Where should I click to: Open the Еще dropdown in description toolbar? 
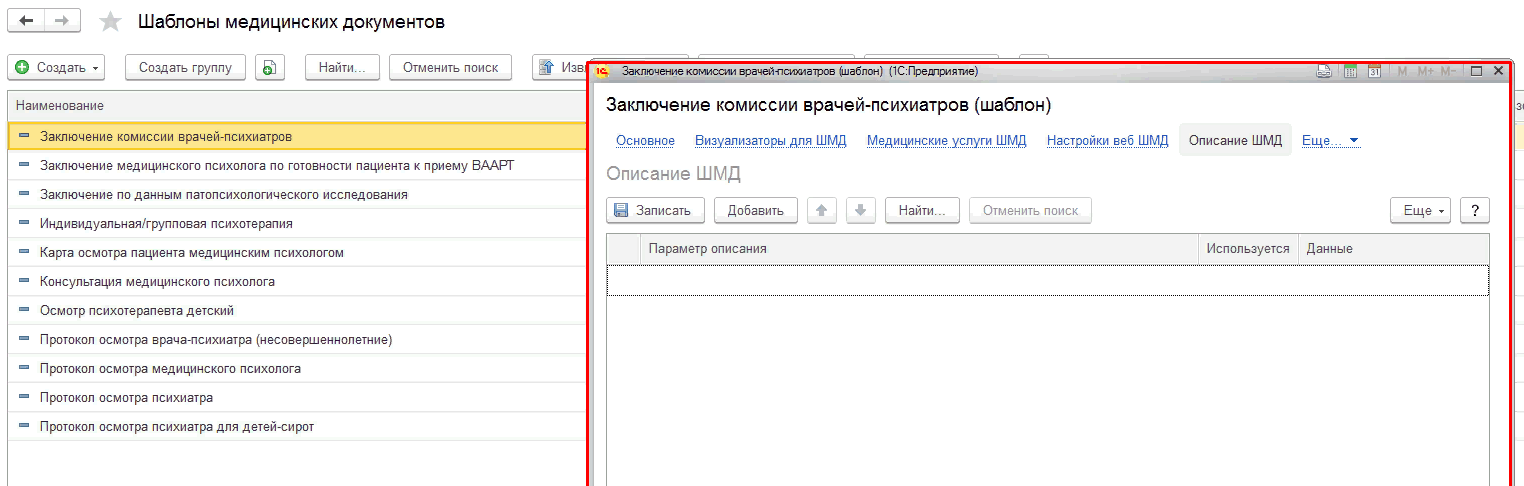pos(1419,210)
